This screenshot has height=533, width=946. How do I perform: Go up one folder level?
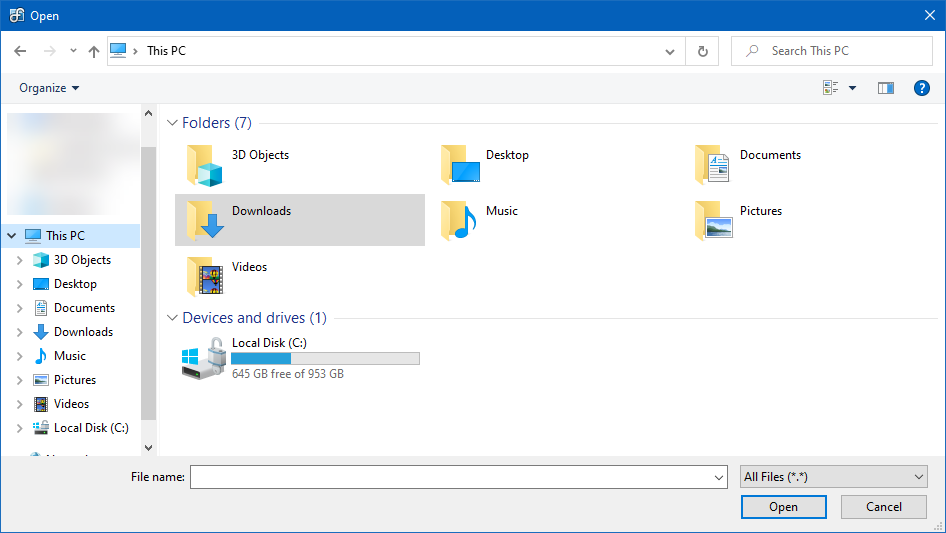click(x=94, y=51)
